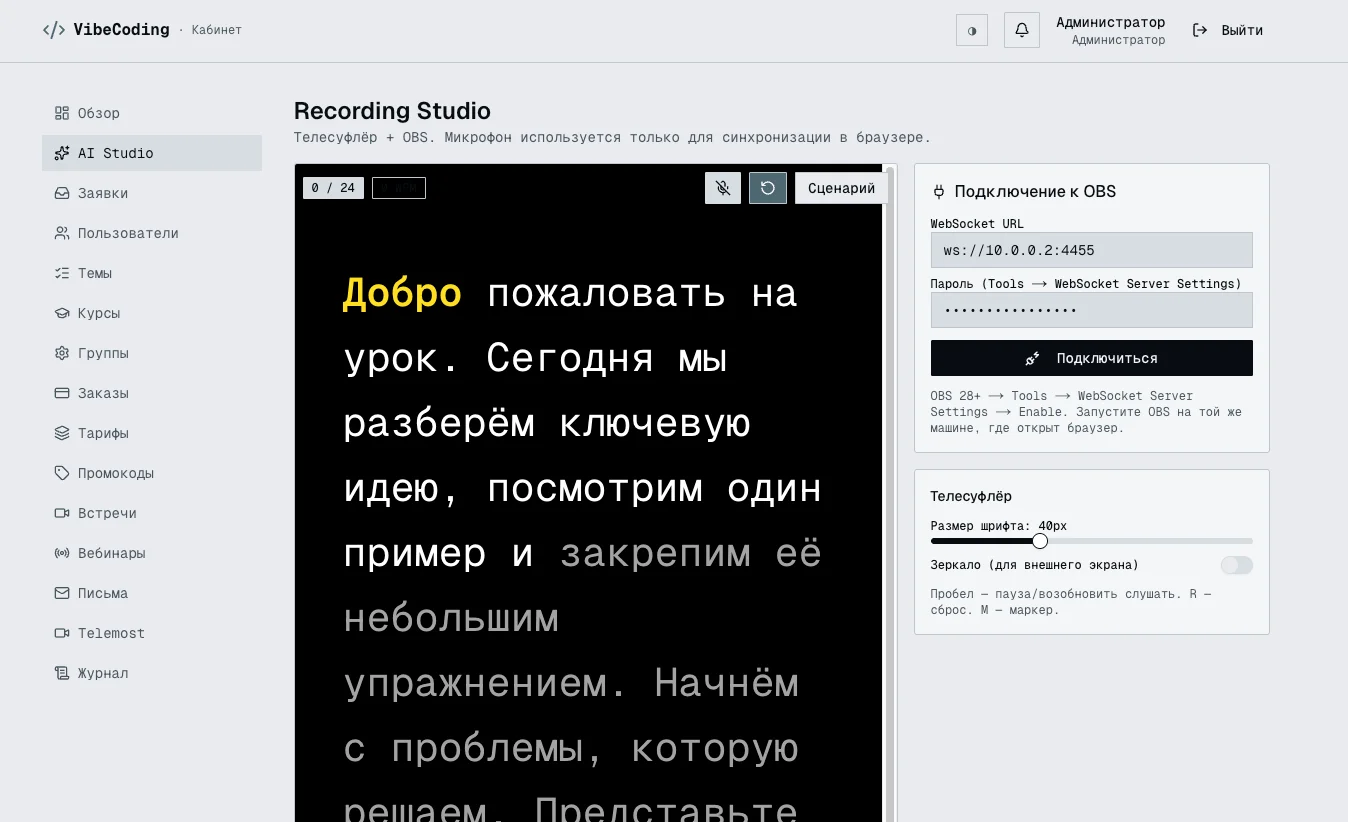Click the WPM indicator badge
This screenshot has width=1348, height=822.
(x=399, y=188)
